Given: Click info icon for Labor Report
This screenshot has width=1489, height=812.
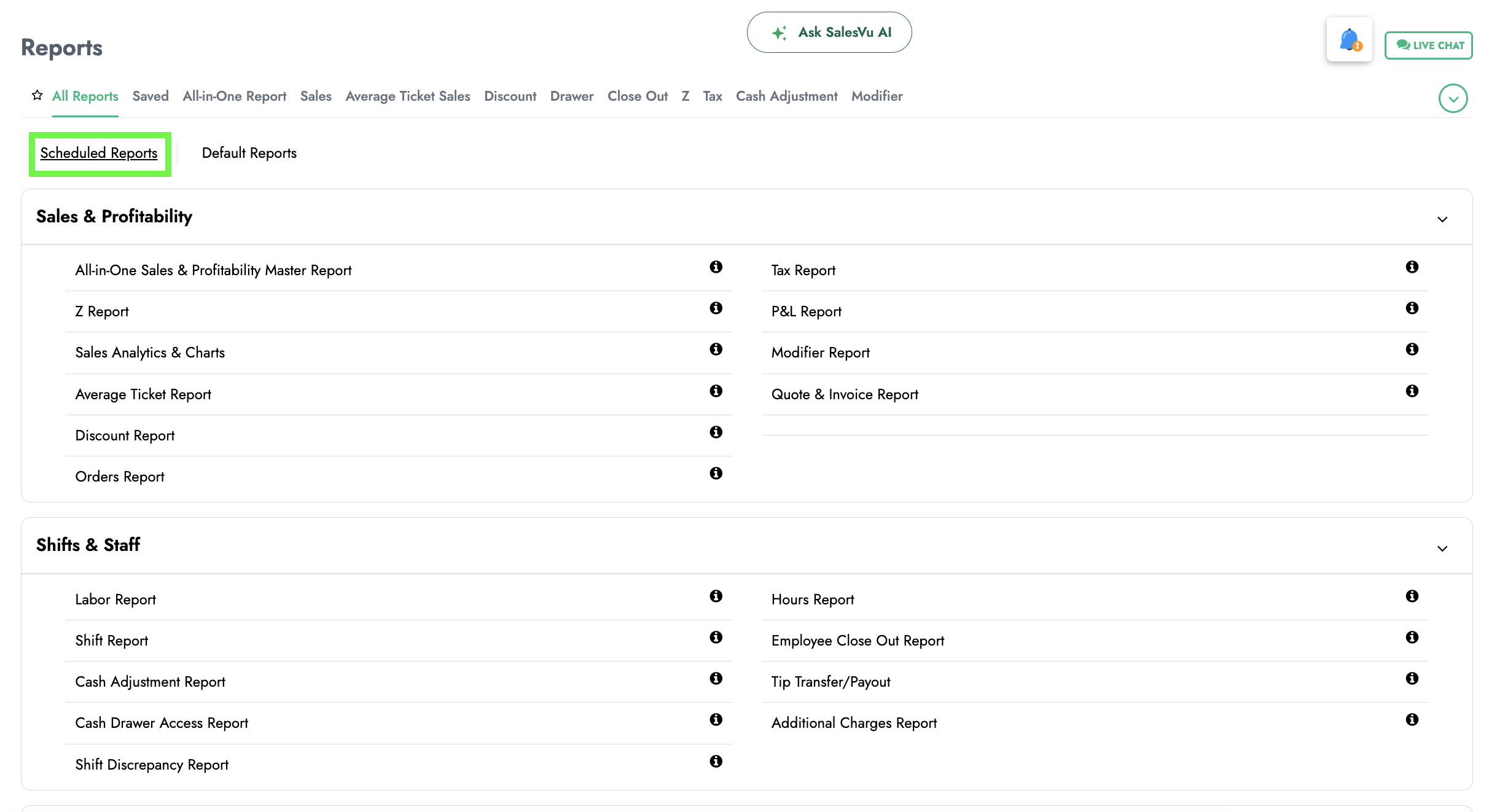Looking at the screenshot, I should tap(716, 596).
